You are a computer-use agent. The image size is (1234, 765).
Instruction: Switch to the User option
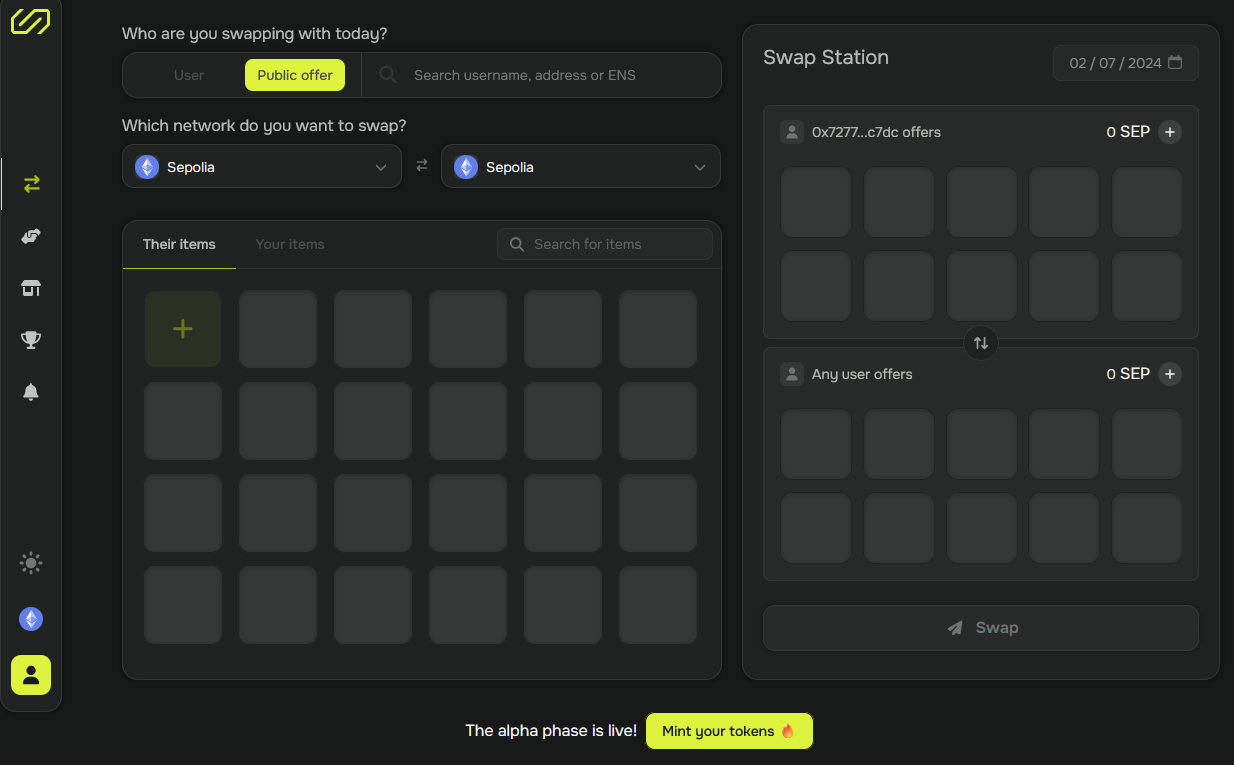coord(189,75)
